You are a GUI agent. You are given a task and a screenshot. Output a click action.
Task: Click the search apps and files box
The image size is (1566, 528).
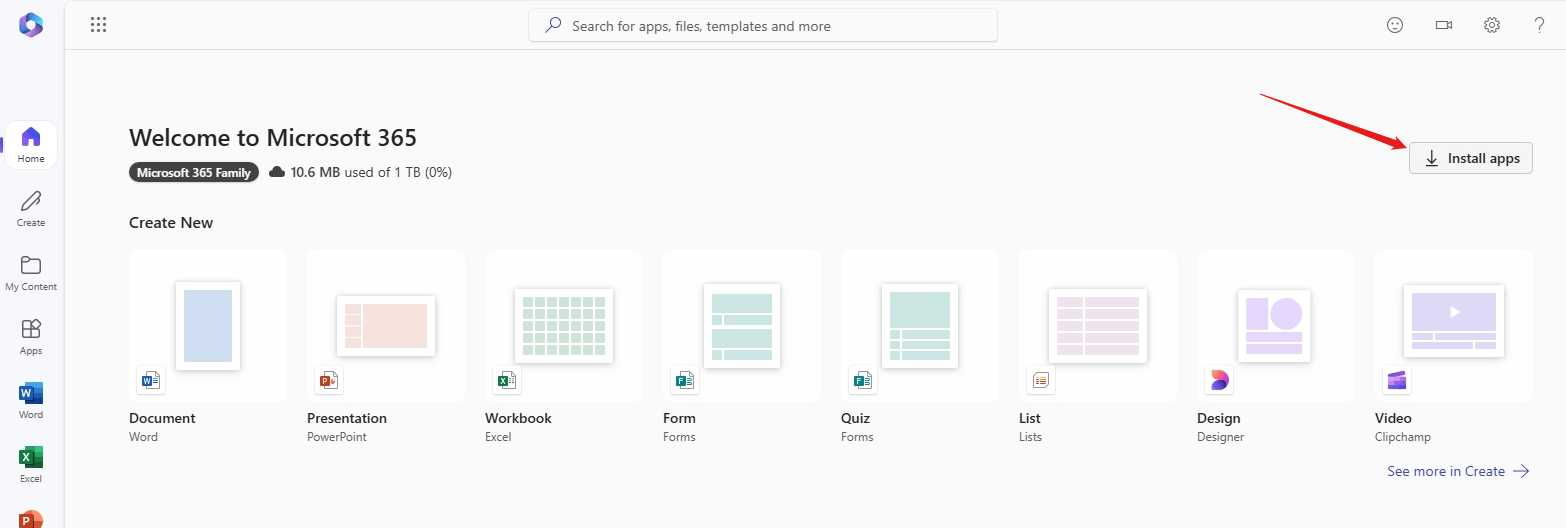763,26
